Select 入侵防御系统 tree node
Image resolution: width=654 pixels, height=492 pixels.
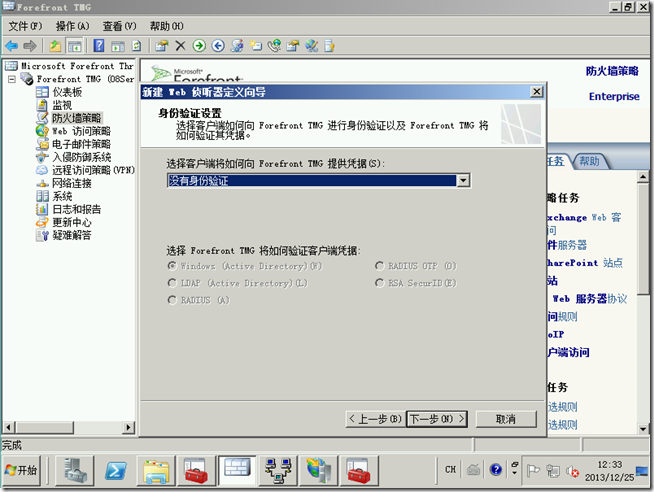point(81,157)
